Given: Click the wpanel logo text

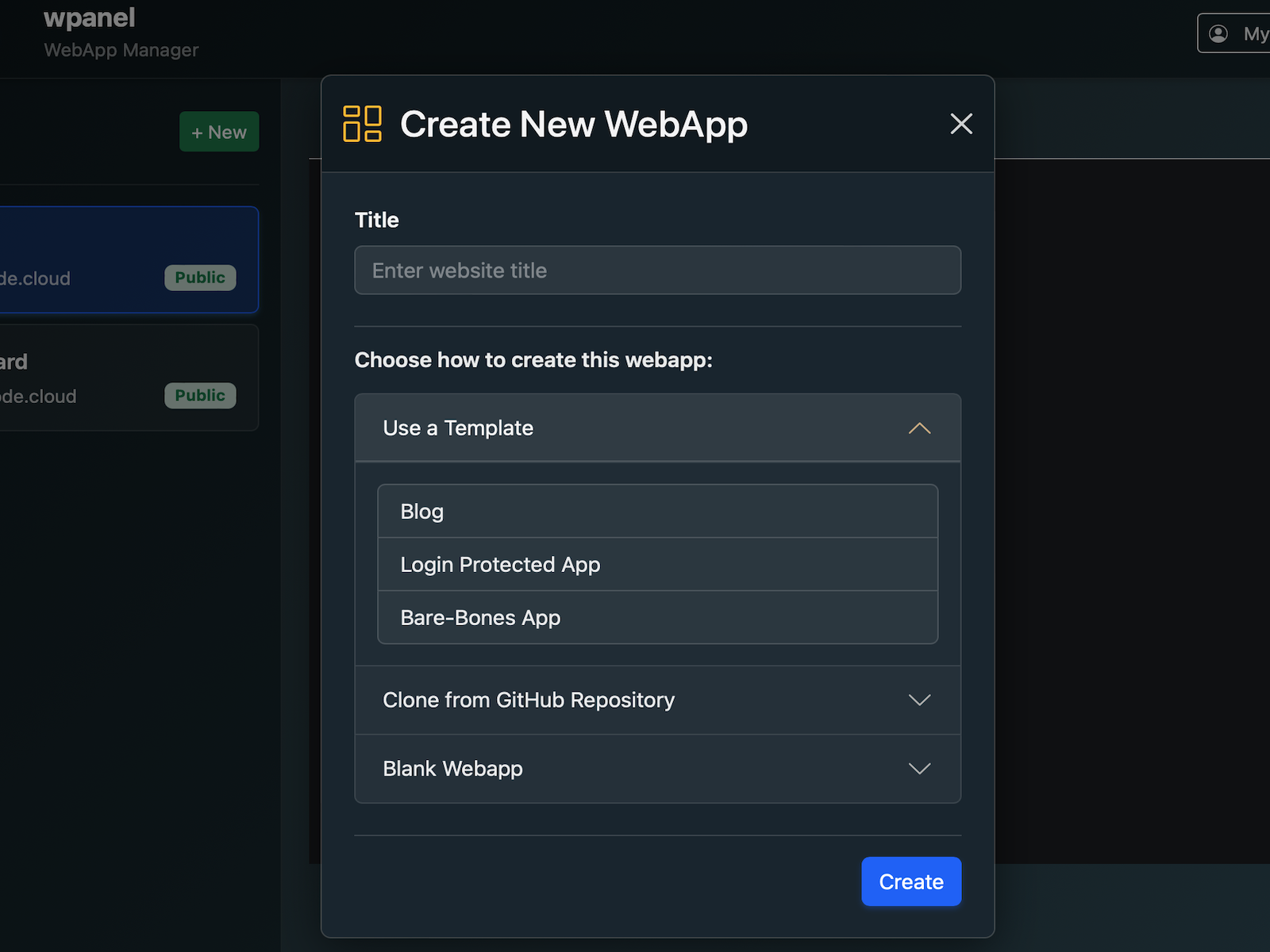Looking at the screenshot, I should click(x=89, y=17).
